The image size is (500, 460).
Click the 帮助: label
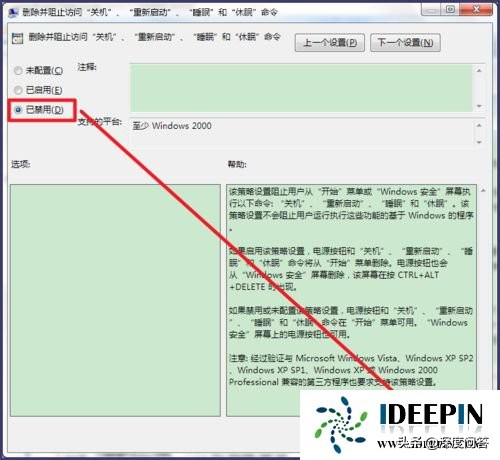coord(237,164)
